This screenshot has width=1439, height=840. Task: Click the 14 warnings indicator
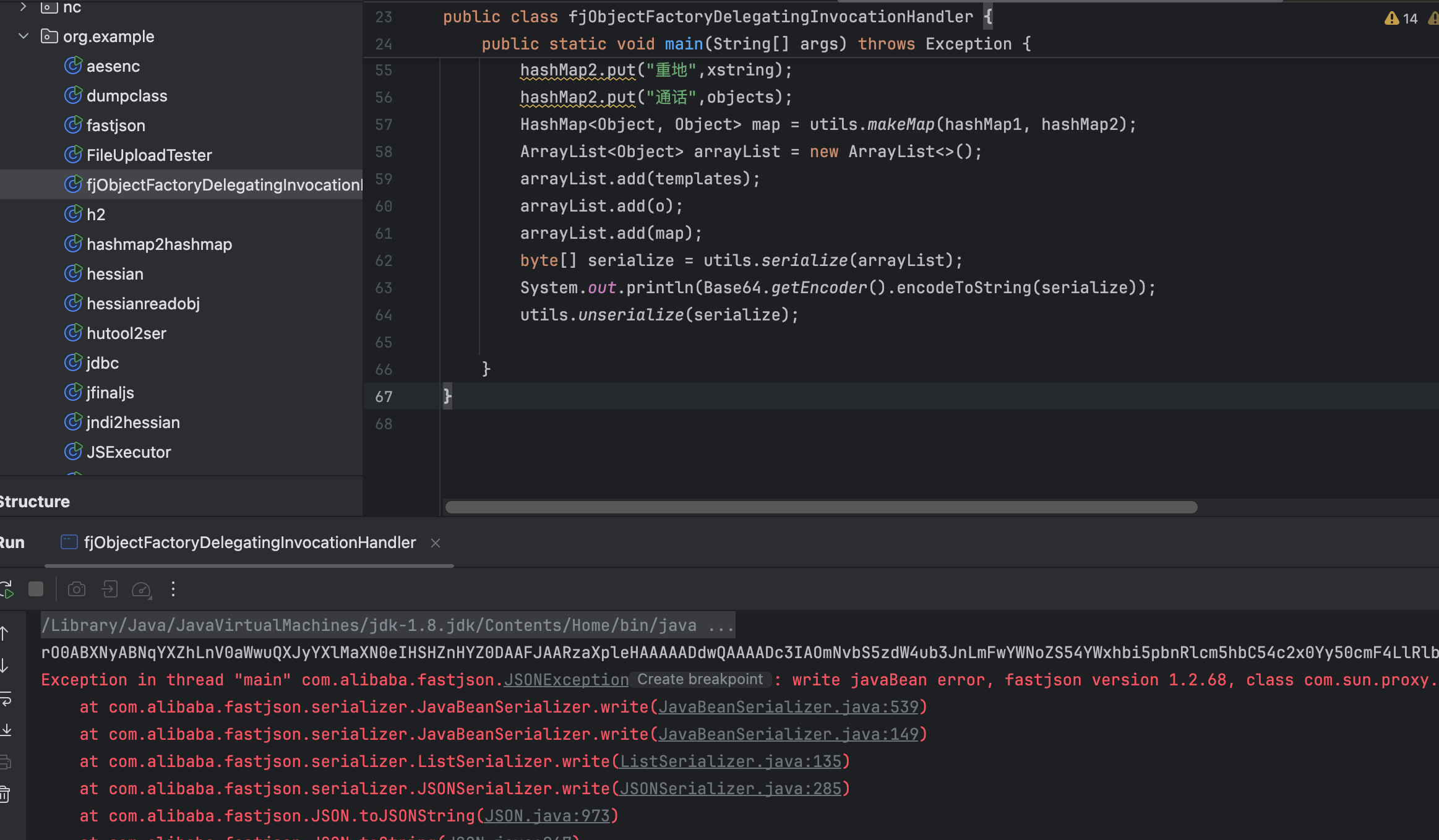(1401, 19)
